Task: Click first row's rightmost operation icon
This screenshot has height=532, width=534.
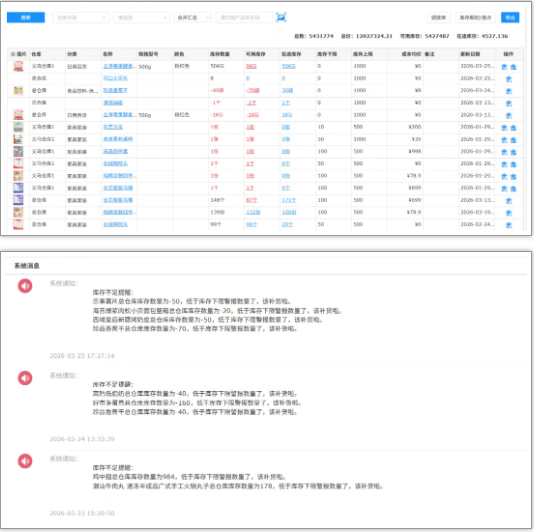Action: (x=513, y=67)
